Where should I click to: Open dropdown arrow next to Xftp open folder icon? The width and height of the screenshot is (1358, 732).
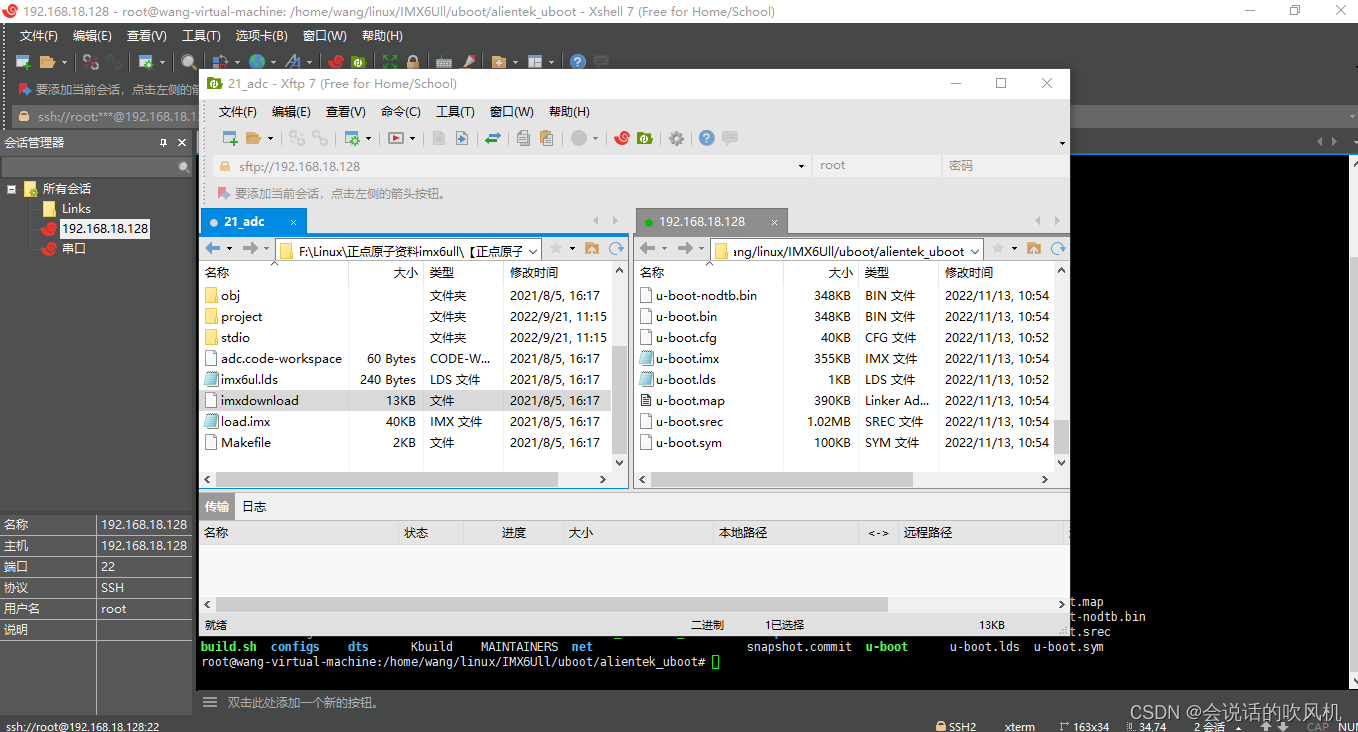269,138
